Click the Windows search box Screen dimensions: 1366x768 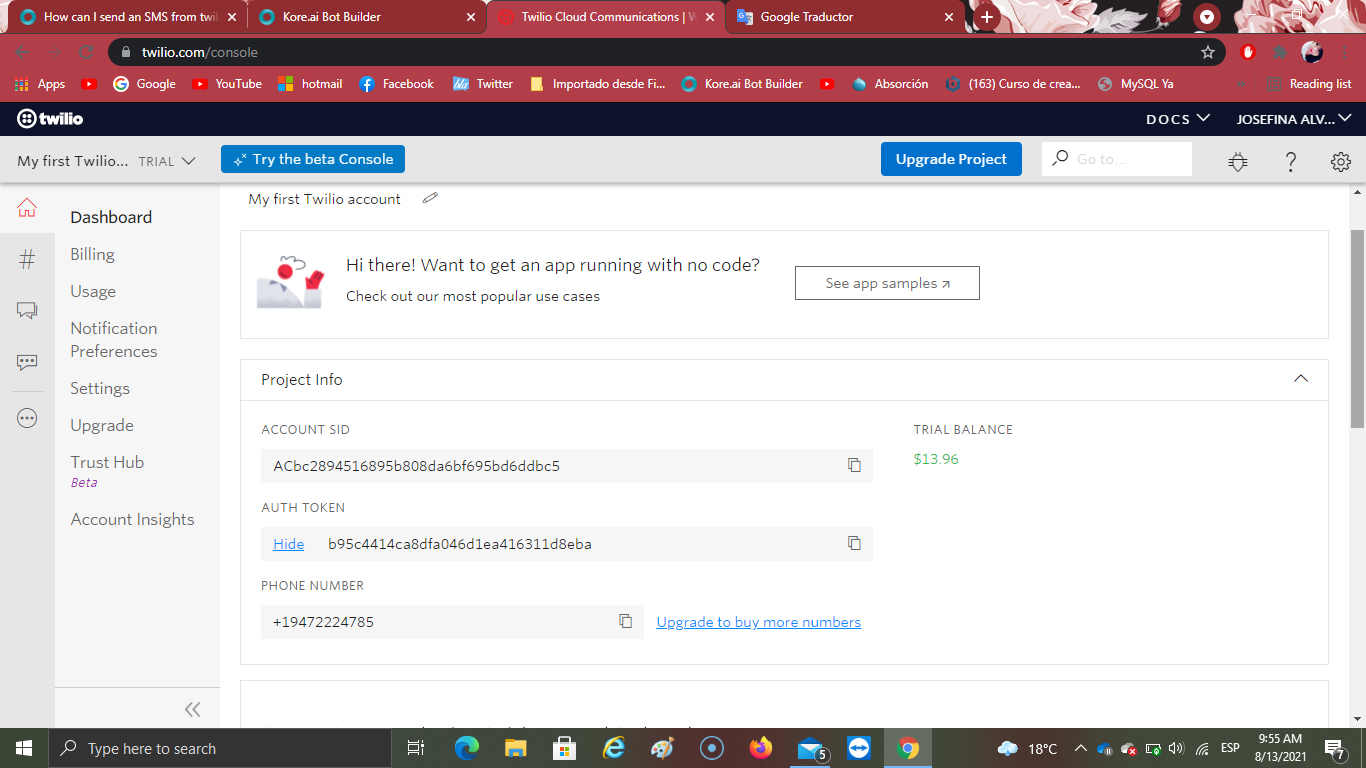tap(218, 748)
